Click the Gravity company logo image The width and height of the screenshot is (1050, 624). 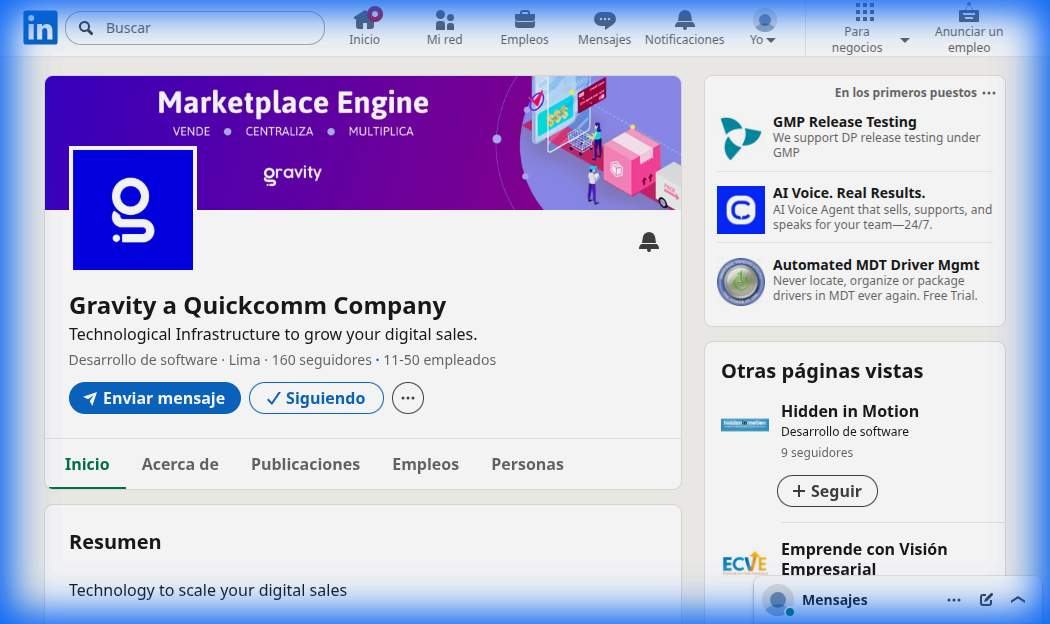133,209
